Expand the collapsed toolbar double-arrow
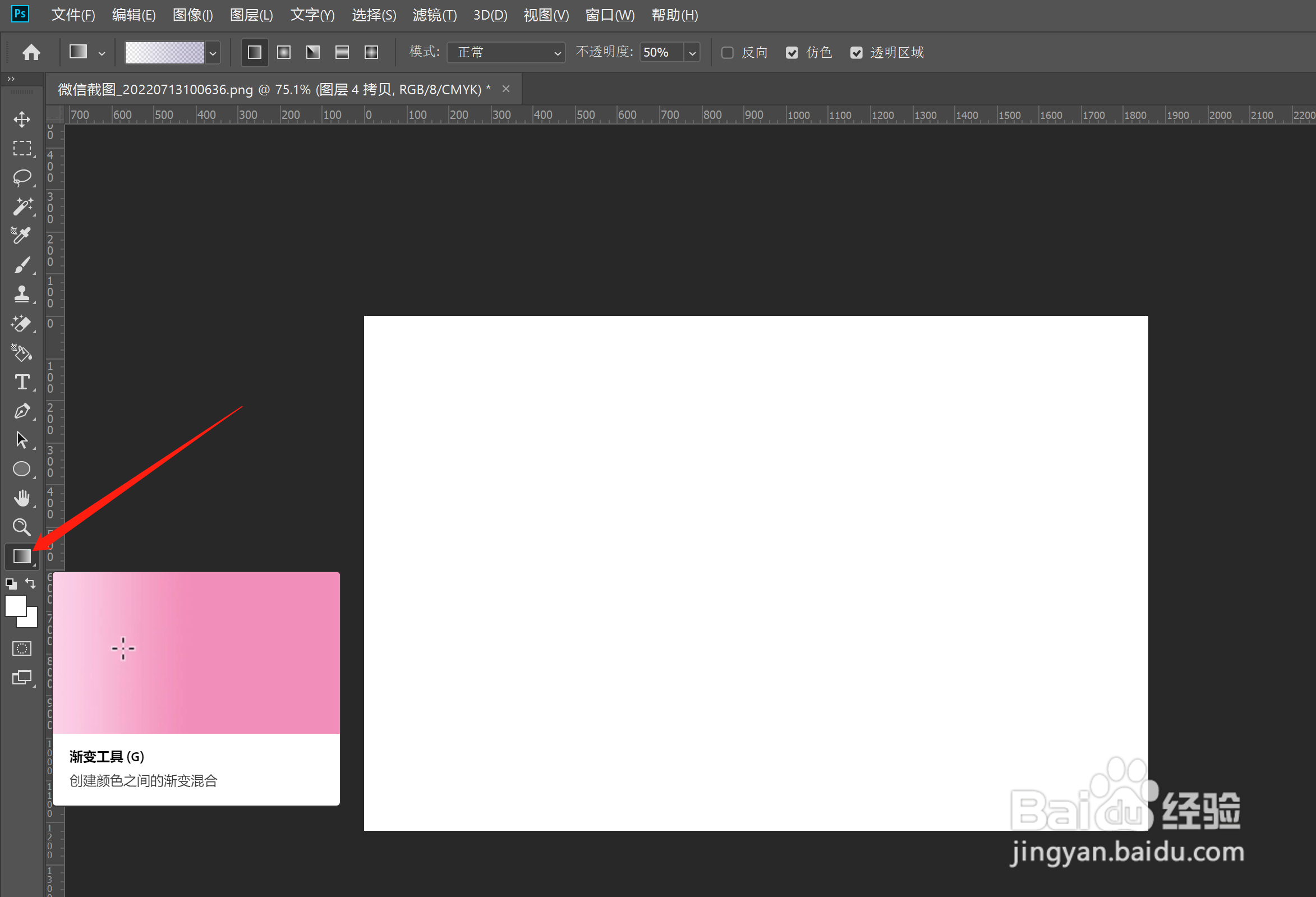Viewport: 1316px width, 897px height. point(11,79)
